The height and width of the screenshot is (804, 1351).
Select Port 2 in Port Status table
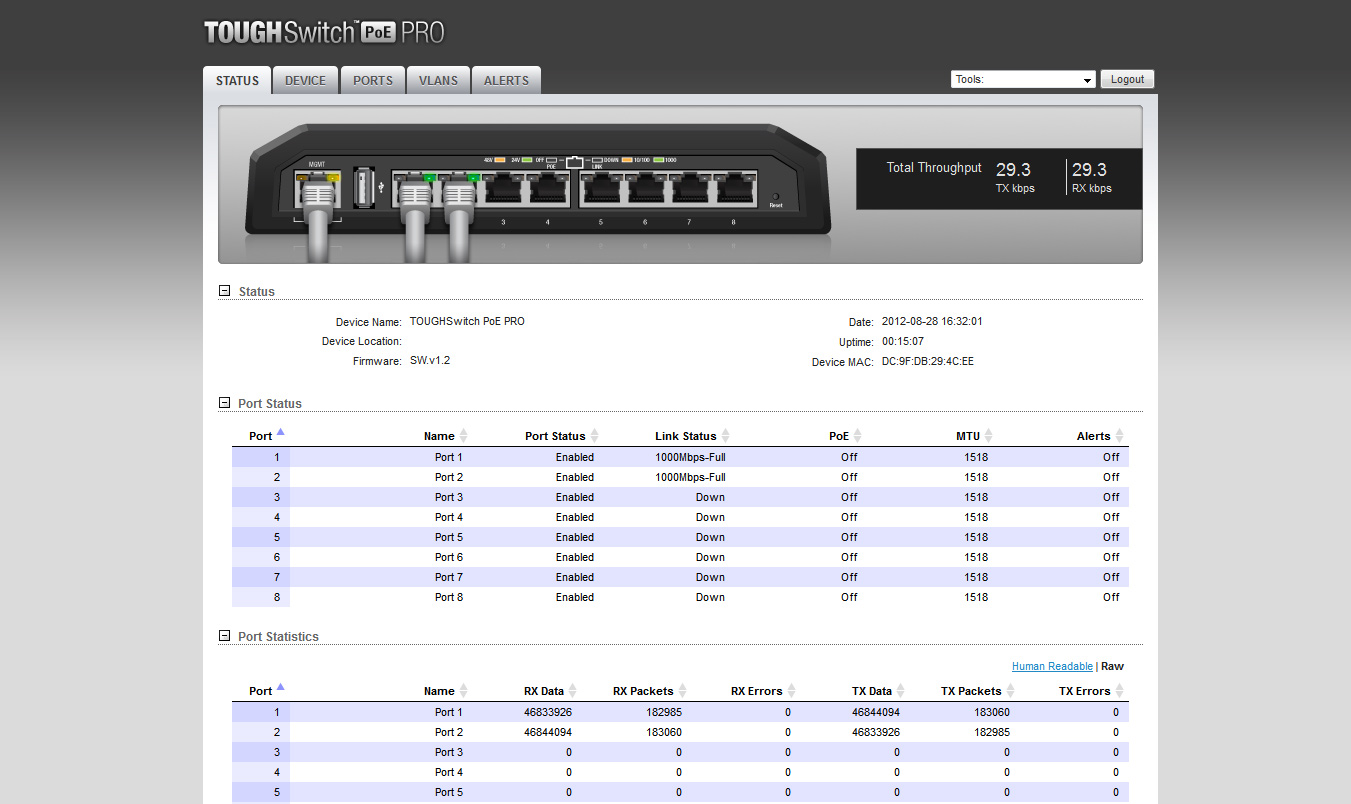(680, 477)
